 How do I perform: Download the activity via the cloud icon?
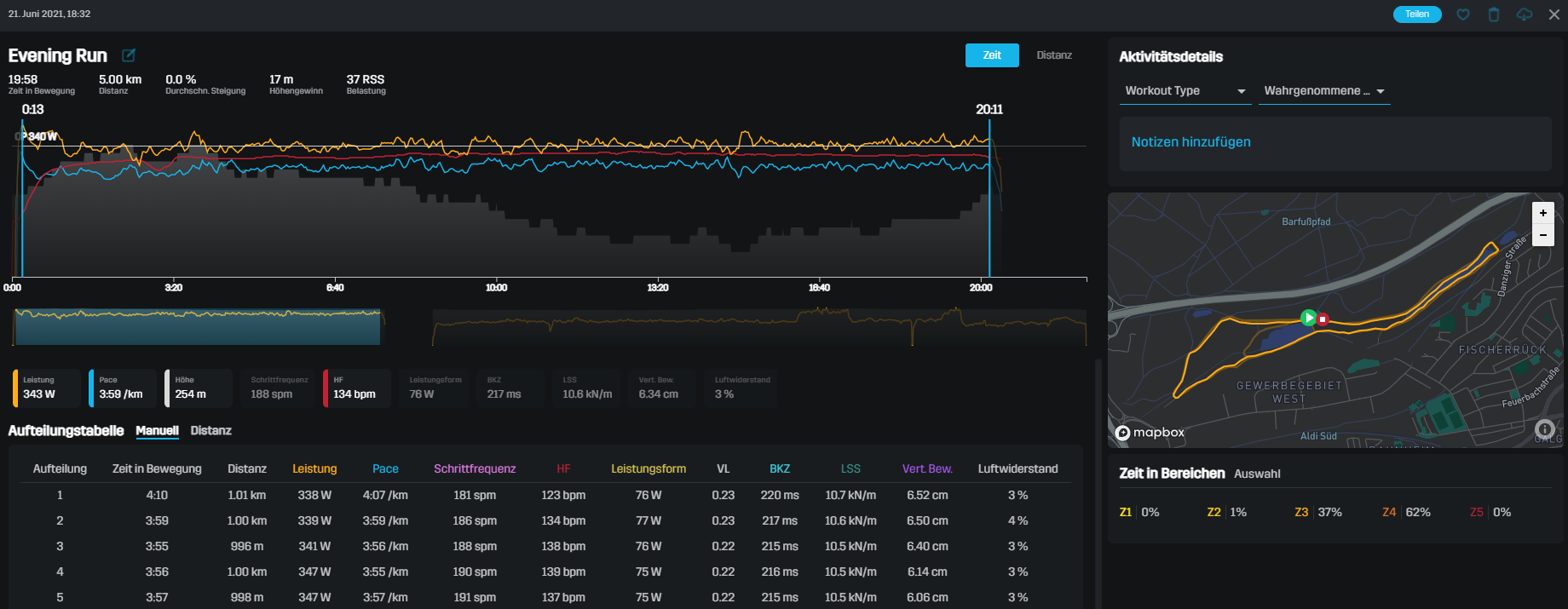tap(1524, 14)
